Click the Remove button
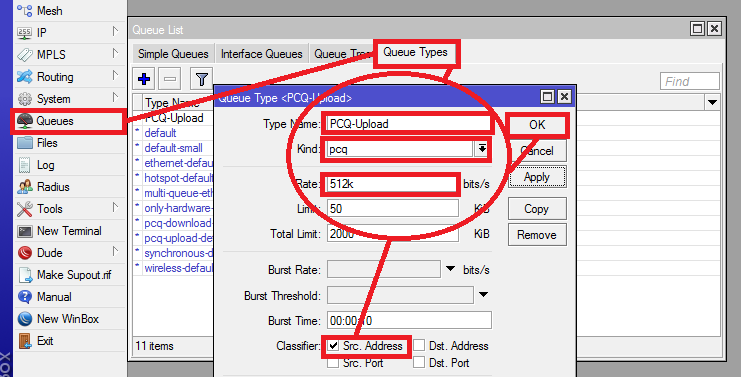This screenshot has height=377, width=741. coord(537,235)
